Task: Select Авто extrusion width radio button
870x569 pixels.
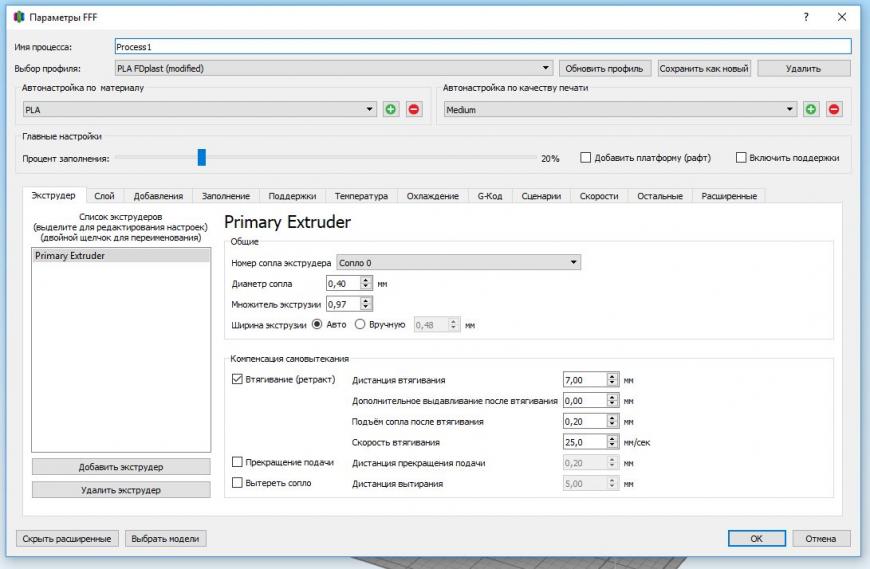Action: (x=317, y=324)
